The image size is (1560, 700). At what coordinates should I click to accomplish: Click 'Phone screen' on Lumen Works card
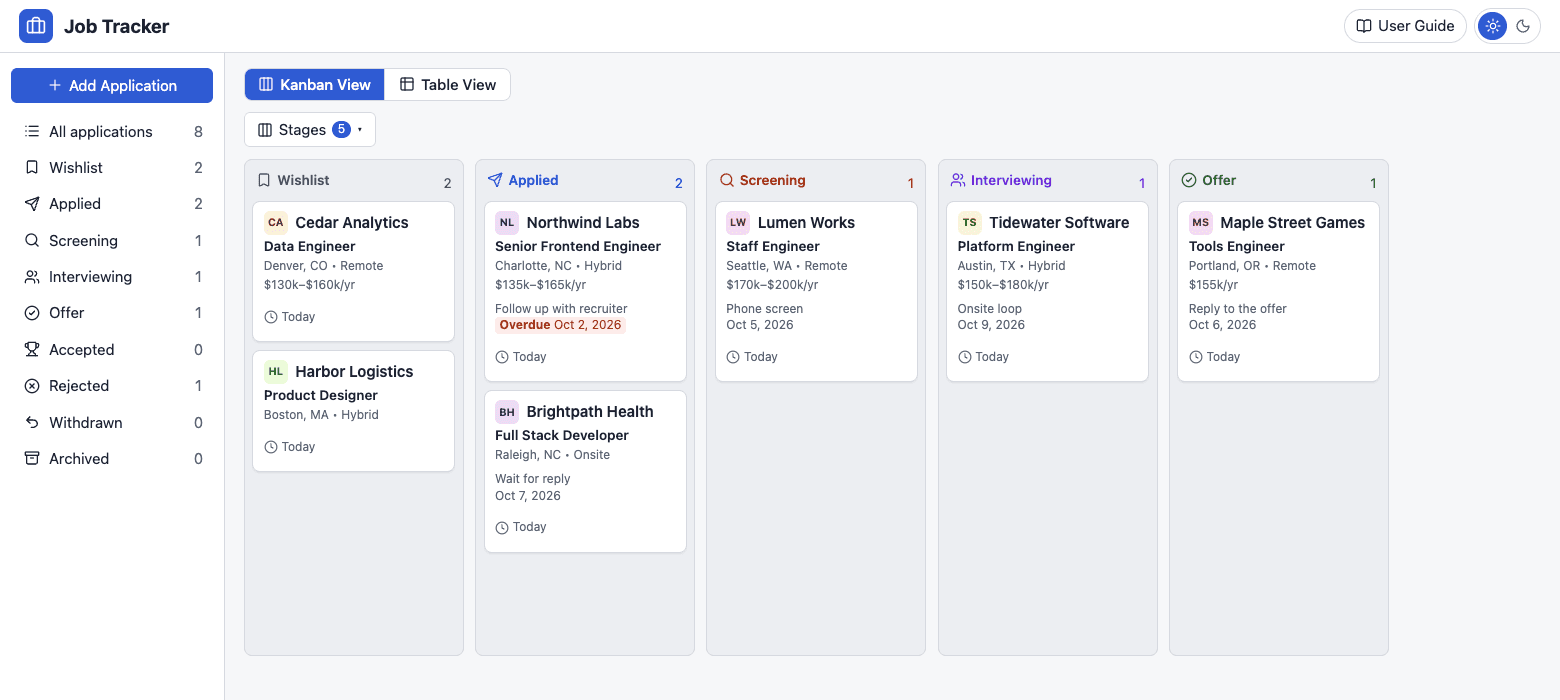tap(765, 309)
